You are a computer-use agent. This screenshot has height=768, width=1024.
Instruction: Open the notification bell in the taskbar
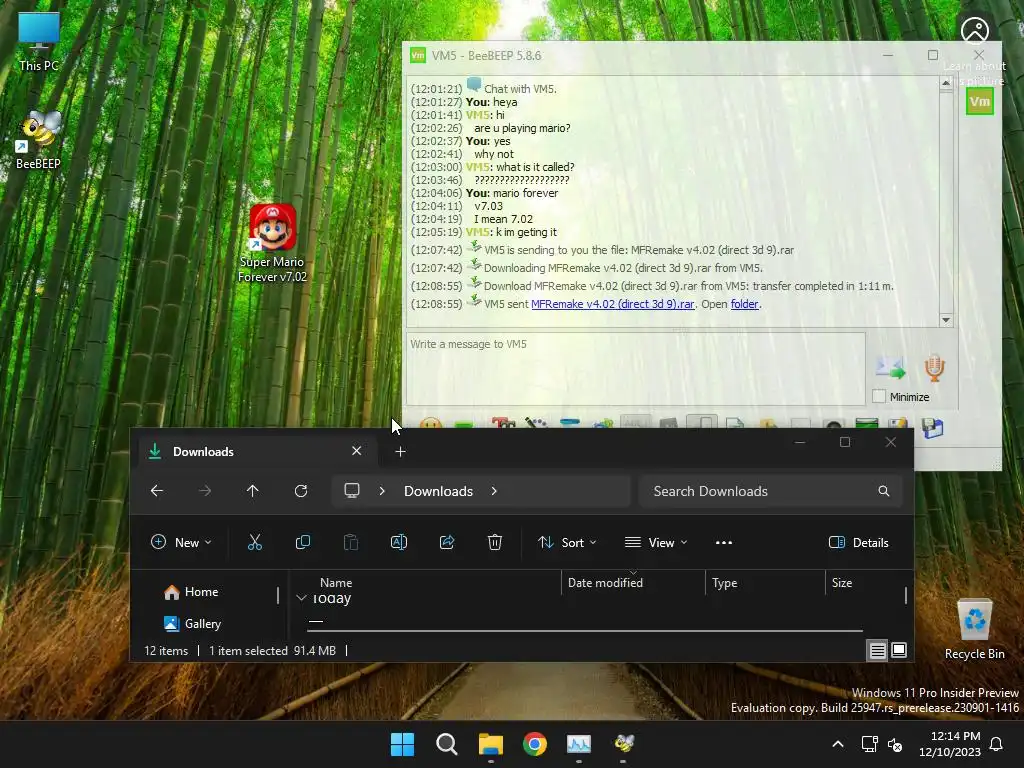click(997, 744)
